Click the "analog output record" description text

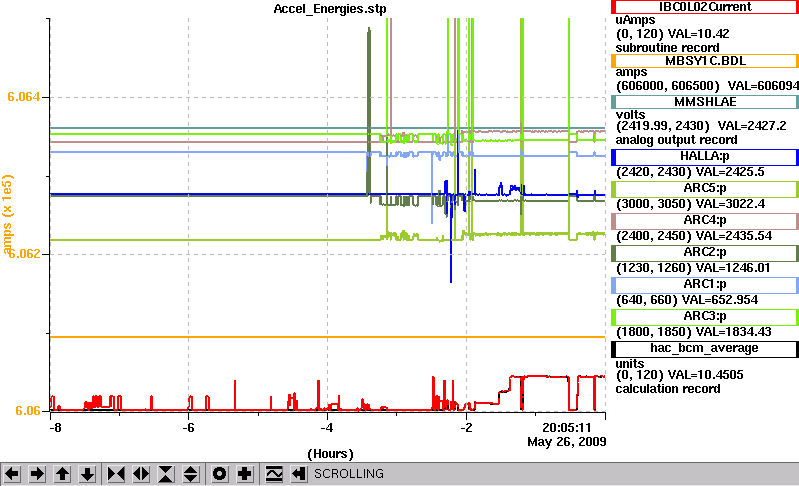[x=676, y=140]
